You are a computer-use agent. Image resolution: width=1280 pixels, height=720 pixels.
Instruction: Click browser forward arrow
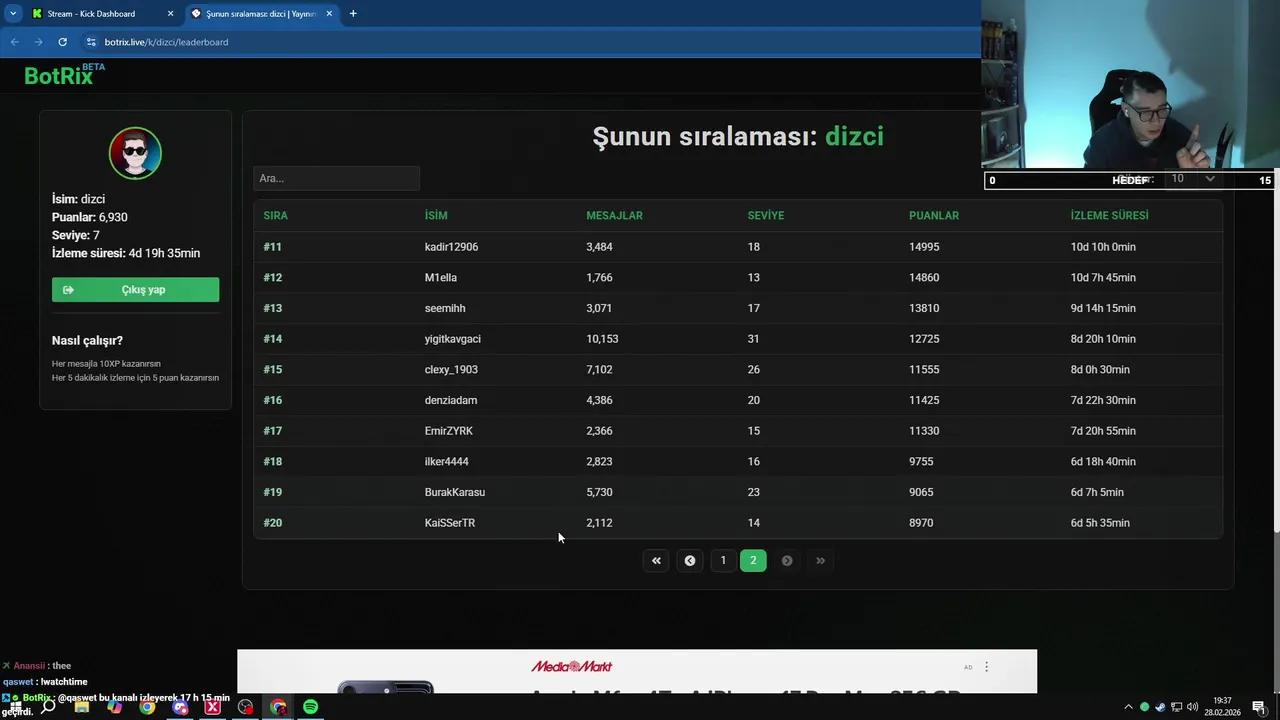[38, 42]
